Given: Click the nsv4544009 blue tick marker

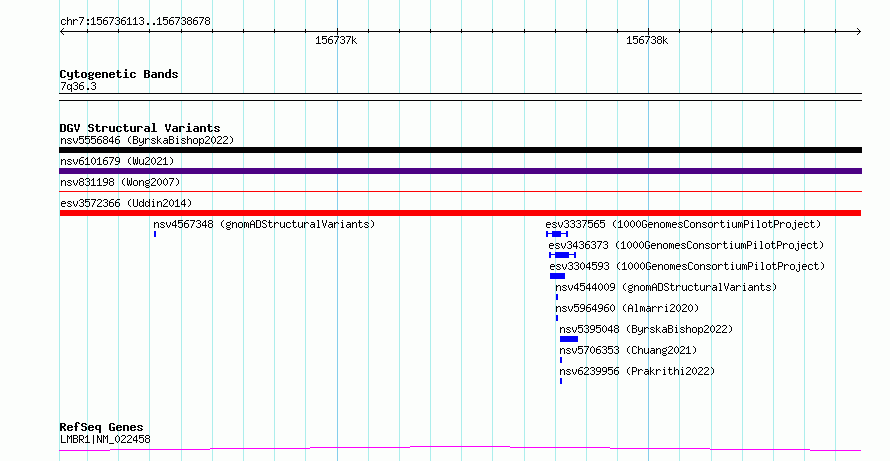Looking at the screenshot, I should (x=557, y=297).
